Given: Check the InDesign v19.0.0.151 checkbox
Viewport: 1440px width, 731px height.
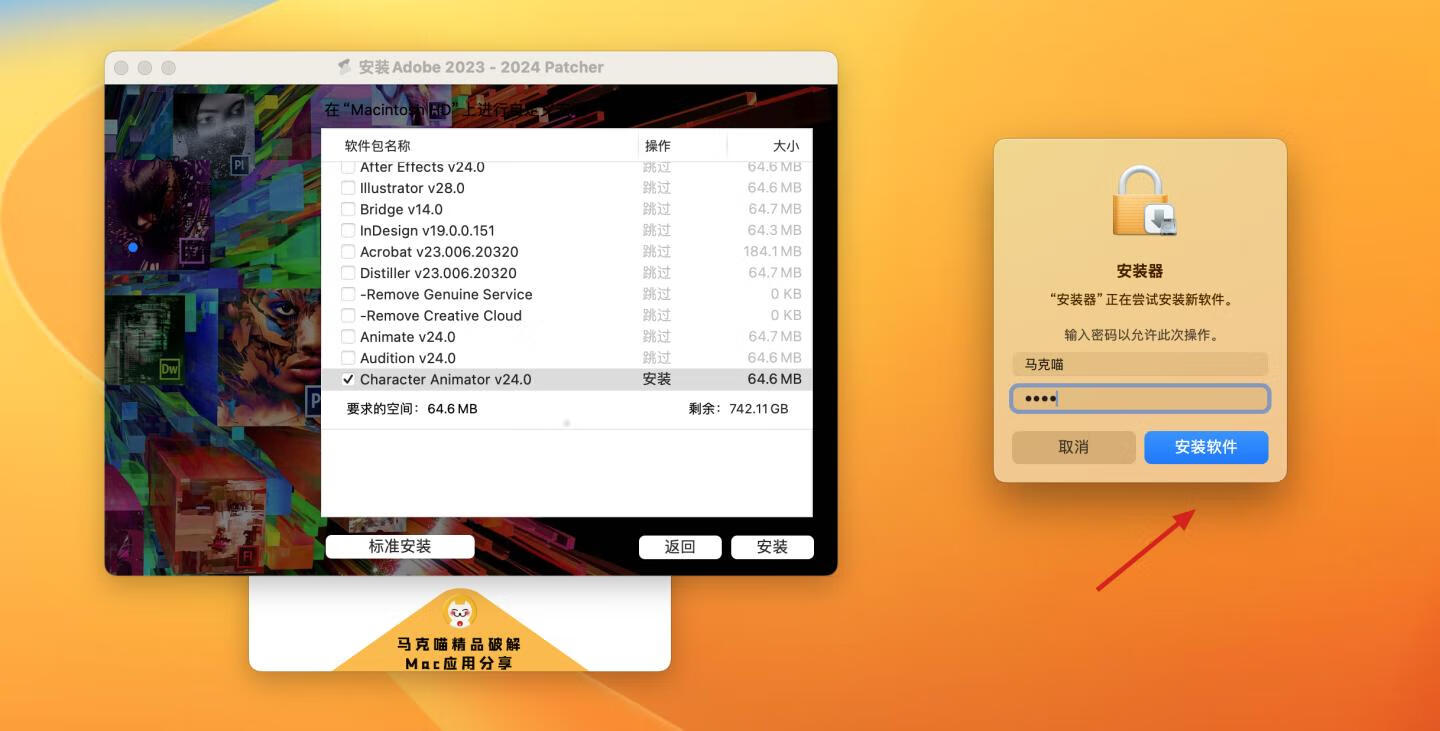Looking at the screenshot, I should (348, 230).
